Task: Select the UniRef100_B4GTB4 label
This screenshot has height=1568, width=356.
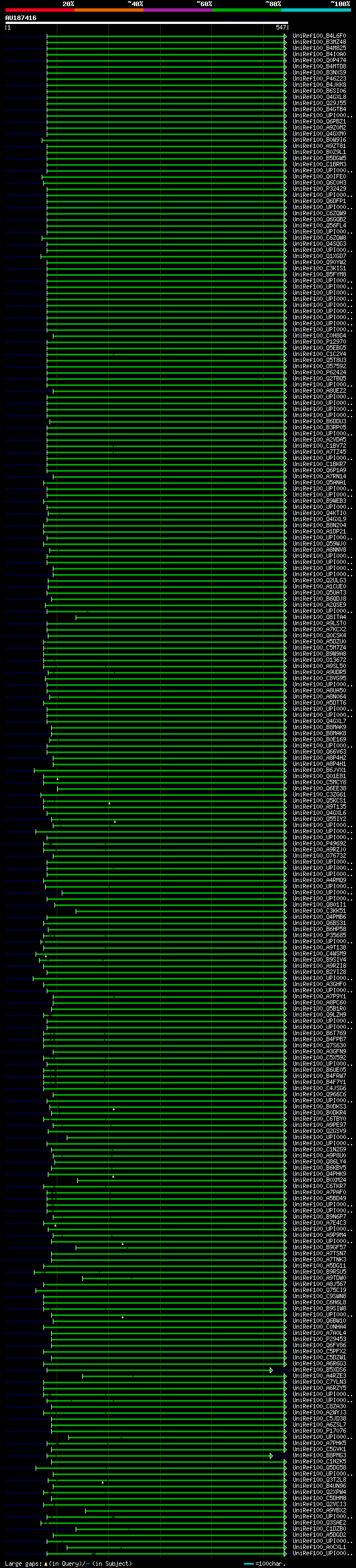Action: coord(319,110)
